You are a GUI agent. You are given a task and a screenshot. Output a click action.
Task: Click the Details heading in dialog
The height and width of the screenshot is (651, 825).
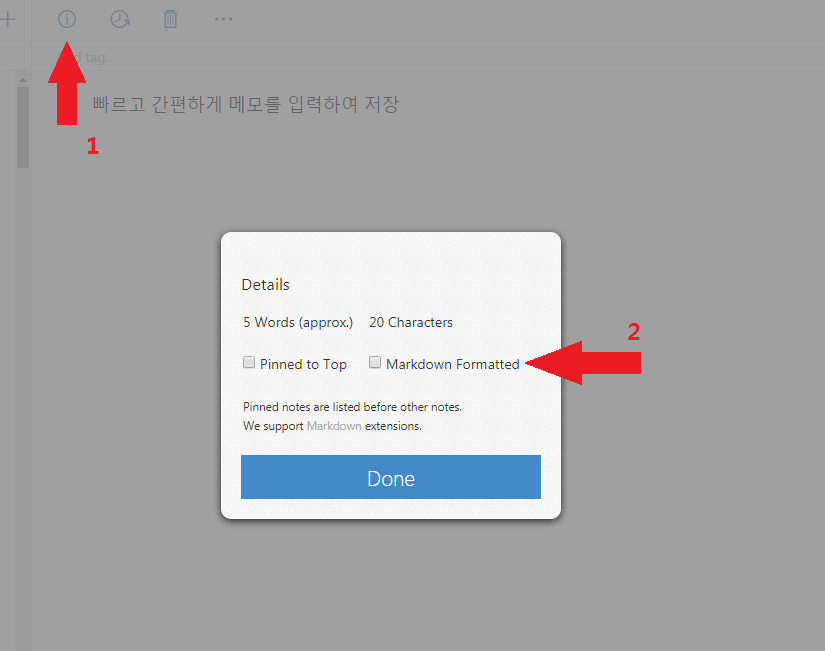(265, 285)
